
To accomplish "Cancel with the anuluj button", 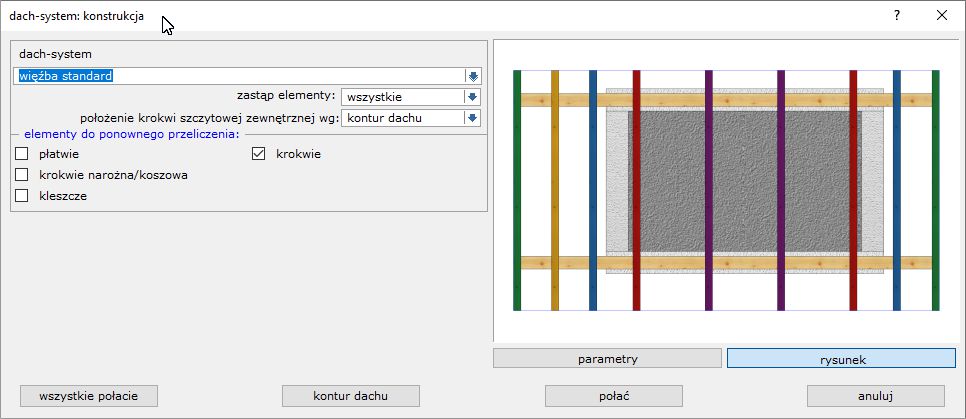I will [x=875, y=395].
